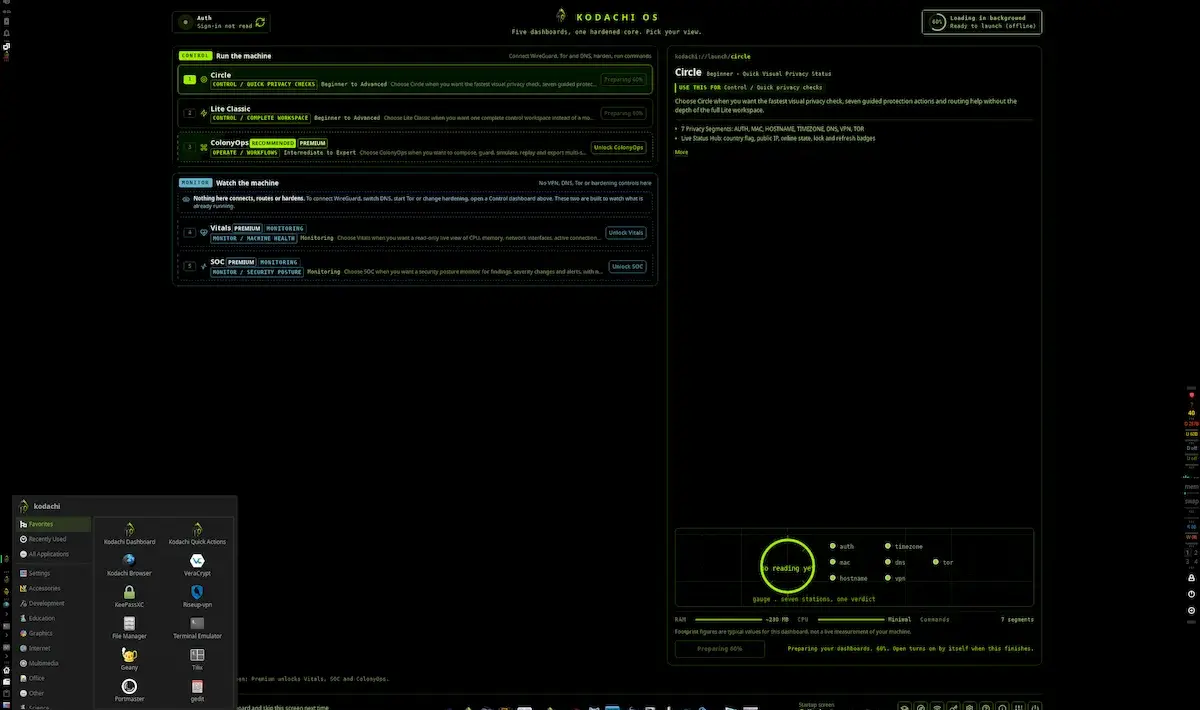Click the Preparing 60% button on the Lite Classic row
Viewport: 1200px width, 710px height.
pos(623,113)
